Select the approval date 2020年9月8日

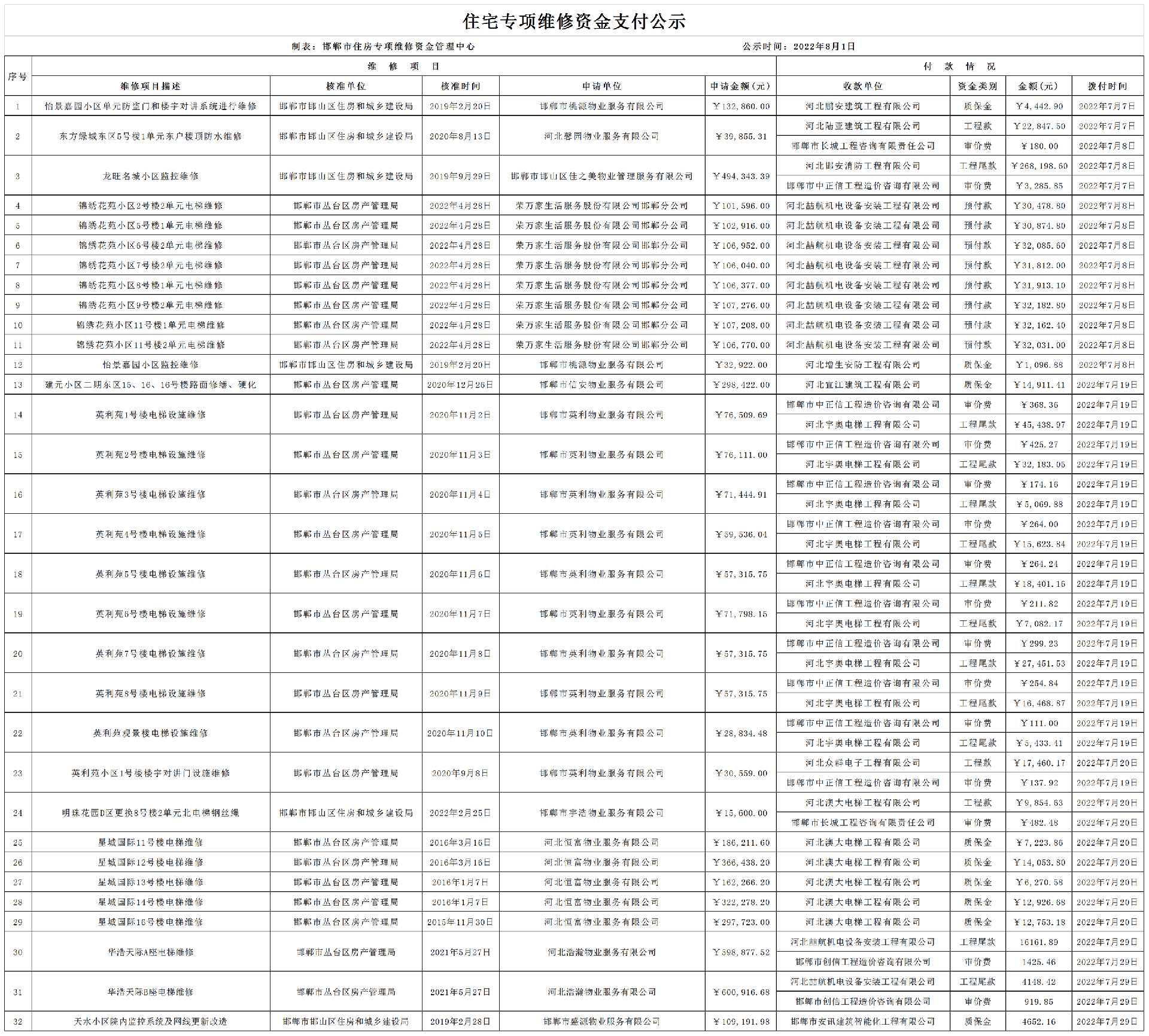point(460,773)
